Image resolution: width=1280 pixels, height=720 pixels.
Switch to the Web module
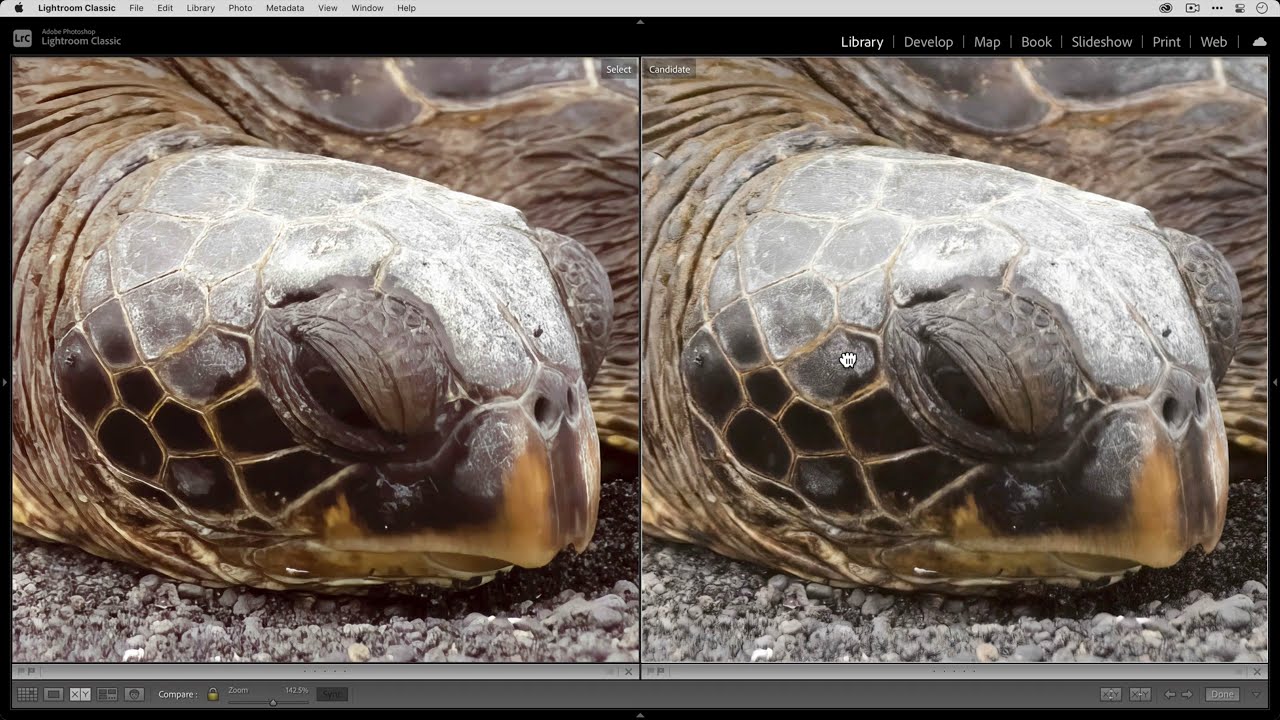click(x=1213, y=42)
